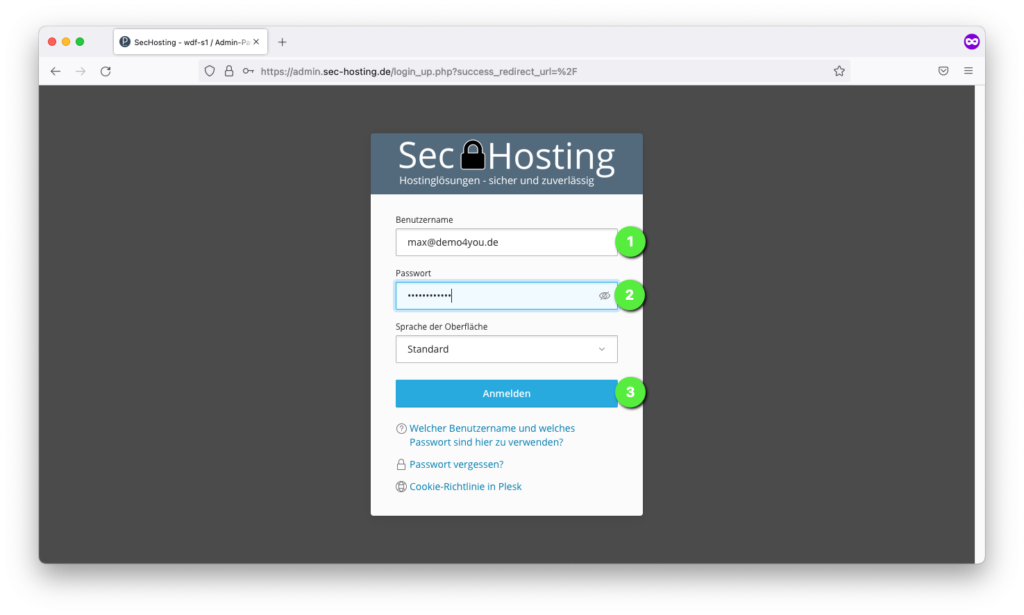Click the 'Passwort' field label
The image size is (1024, 615).
tap(413, 273)
